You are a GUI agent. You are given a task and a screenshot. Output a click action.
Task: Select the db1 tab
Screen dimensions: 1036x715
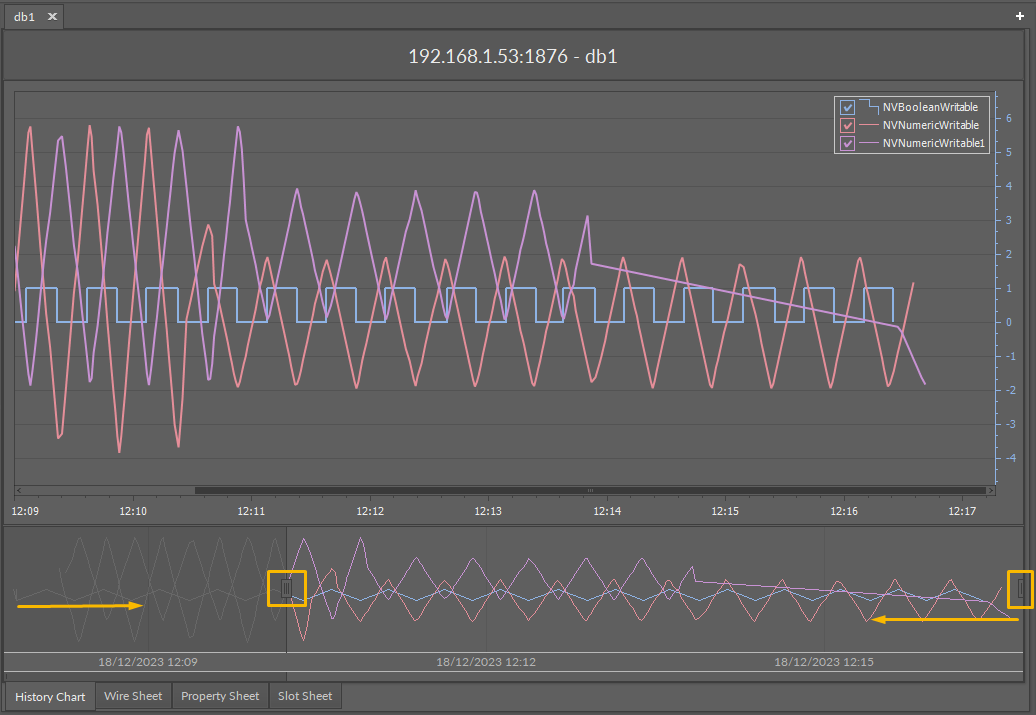(x=24, y=17)
